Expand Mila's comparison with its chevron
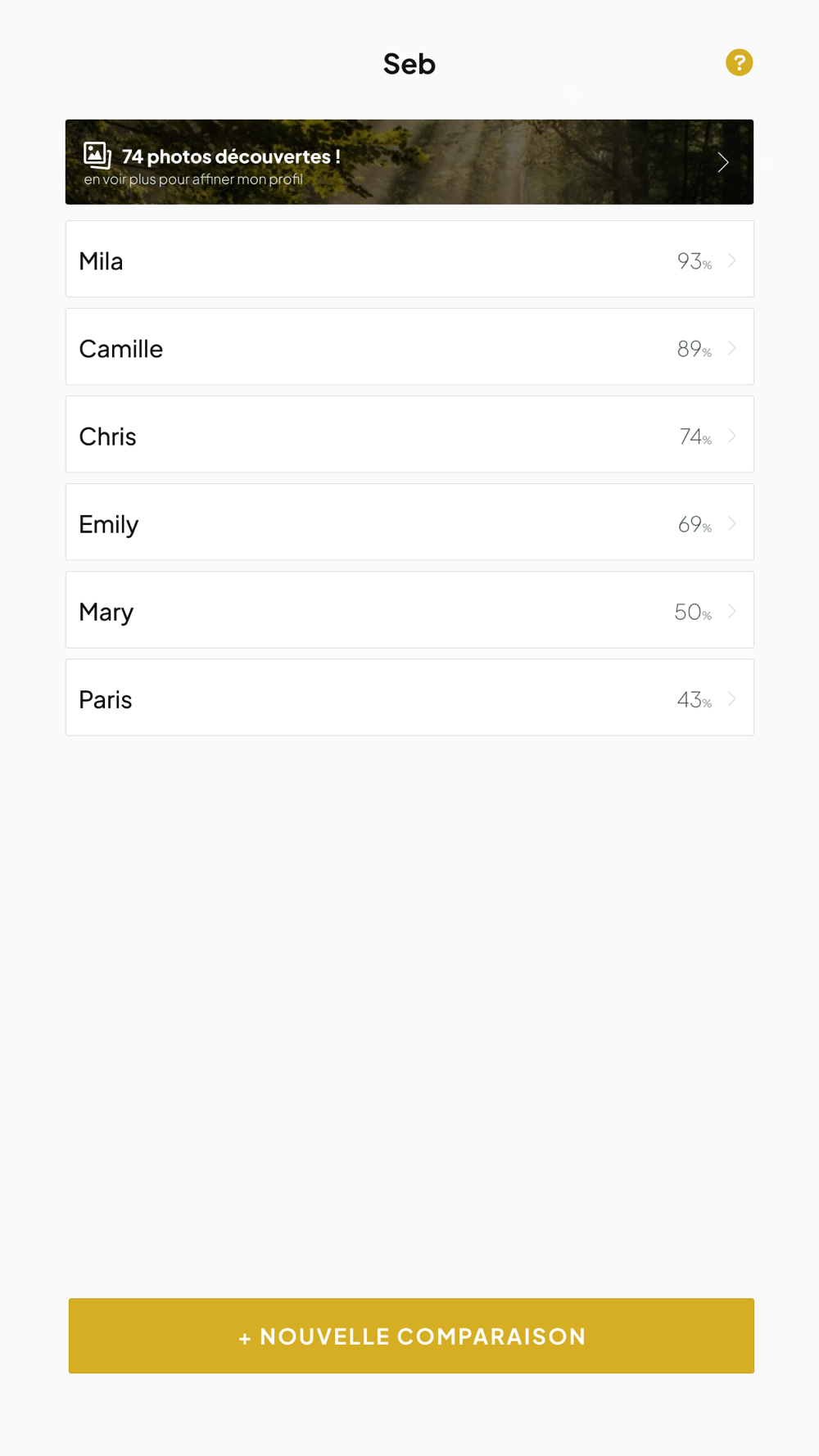This screenshot has height=1456, width=819. (732, 260)
